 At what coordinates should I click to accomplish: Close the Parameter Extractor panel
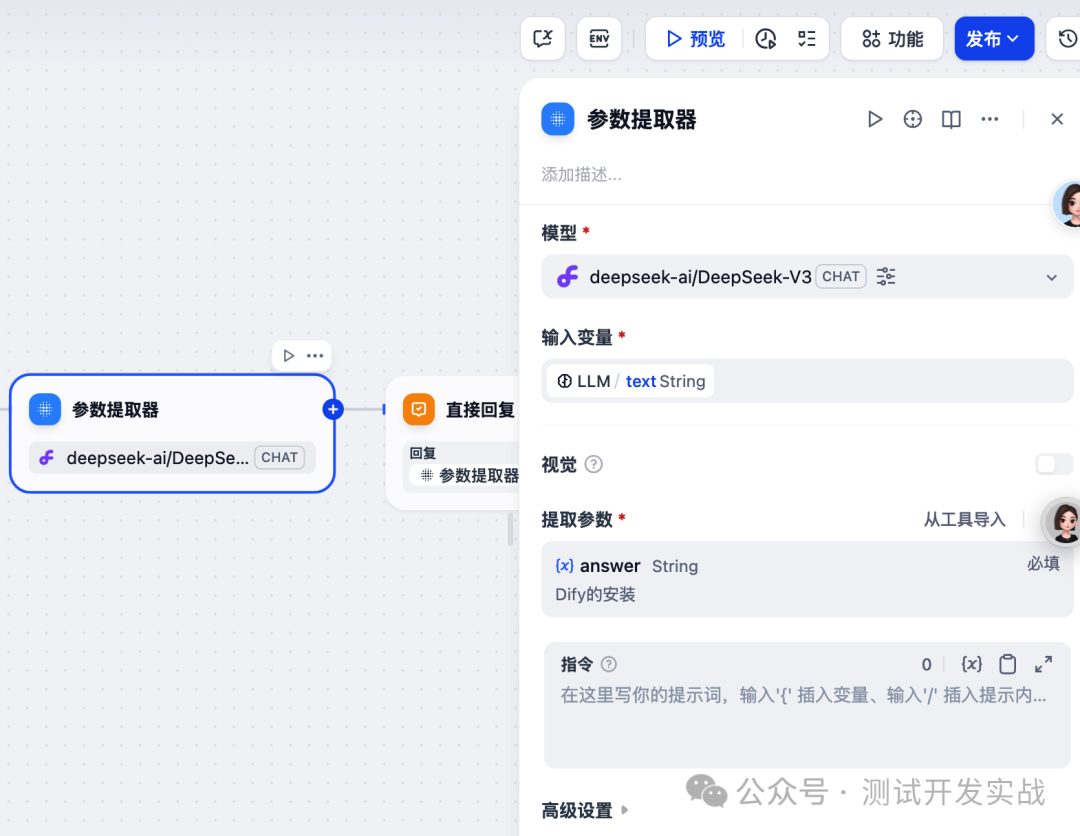click(x=1057, y=119)
